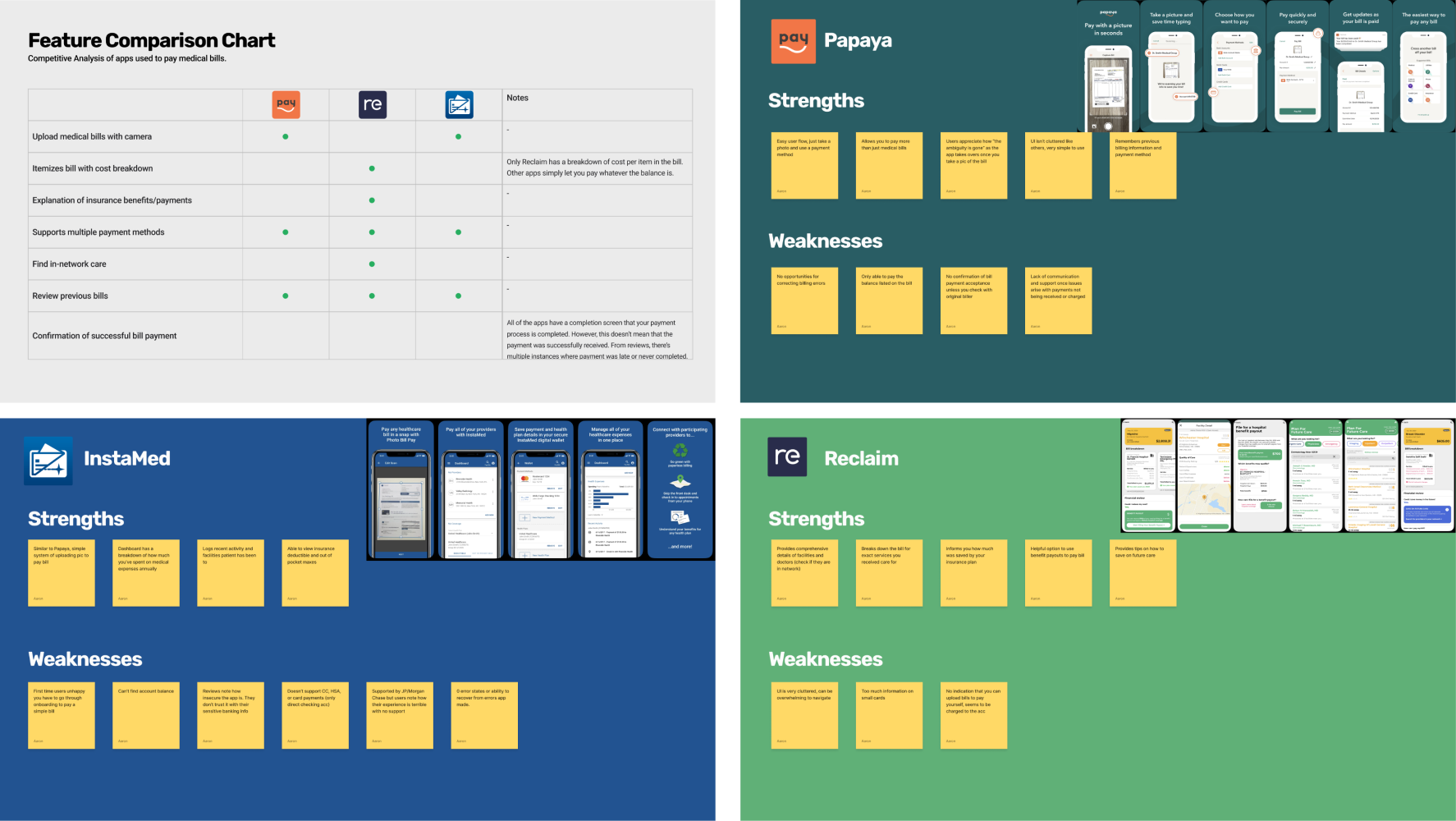1456x821 pixels.
Task: Select the large Reclaim 're' logo beside the Reclaim title
Action: click(787, 456)
